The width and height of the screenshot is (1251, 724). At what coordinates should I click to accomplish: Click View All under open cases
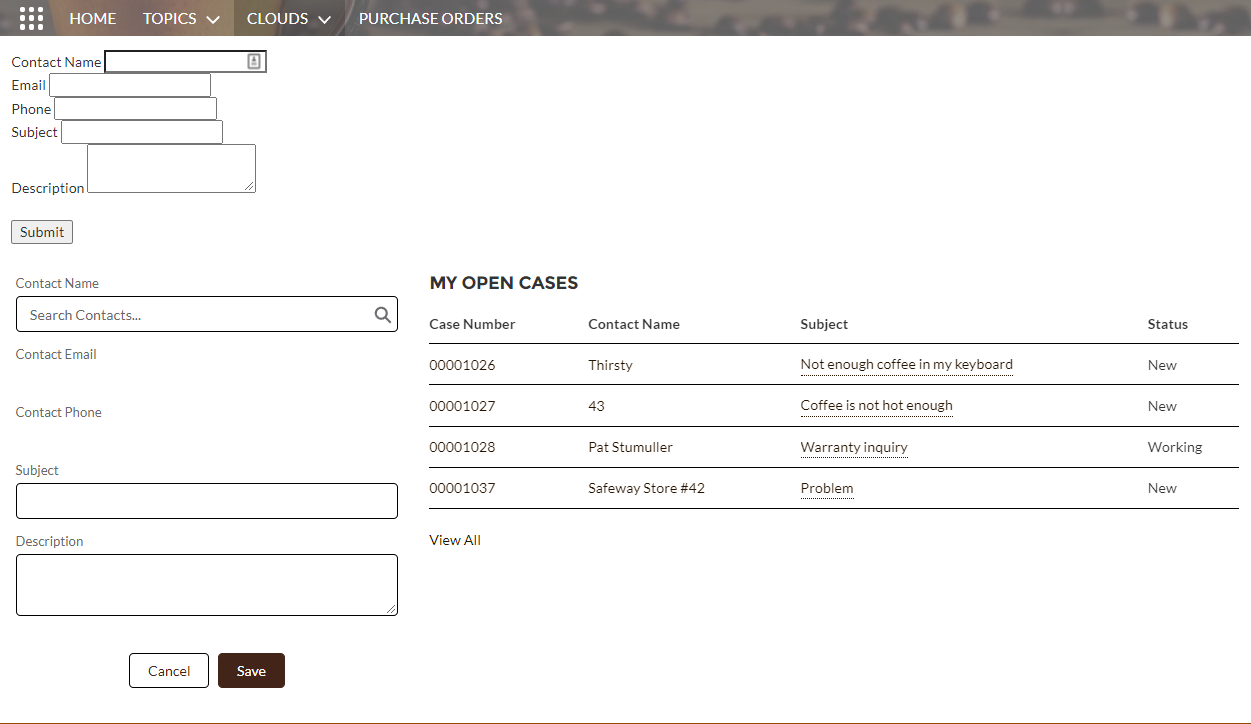pyautogui.click(x=455, y=540)
